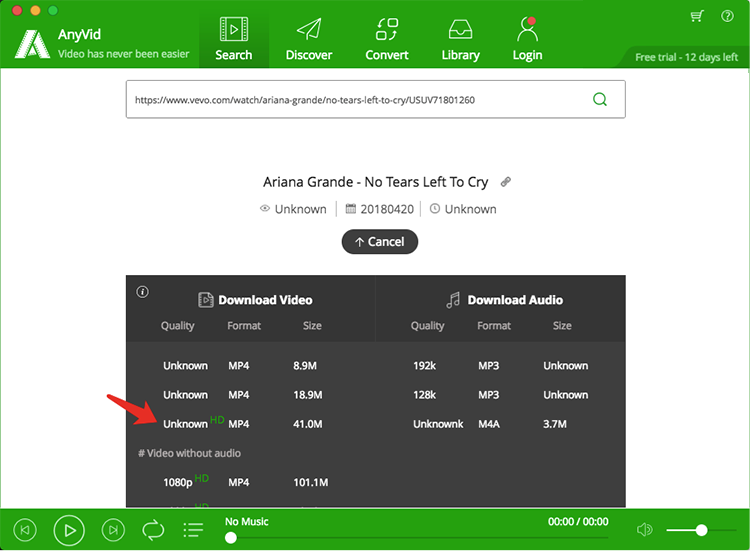Switch to the Discover tab

point(309,39)
